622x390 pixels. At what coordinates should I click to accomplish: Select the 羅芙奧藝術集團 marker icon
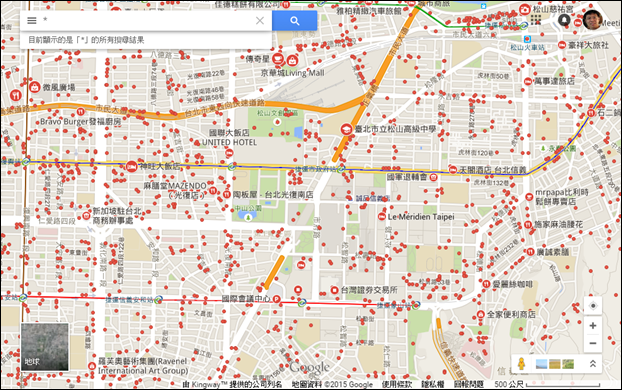point(92,366)
